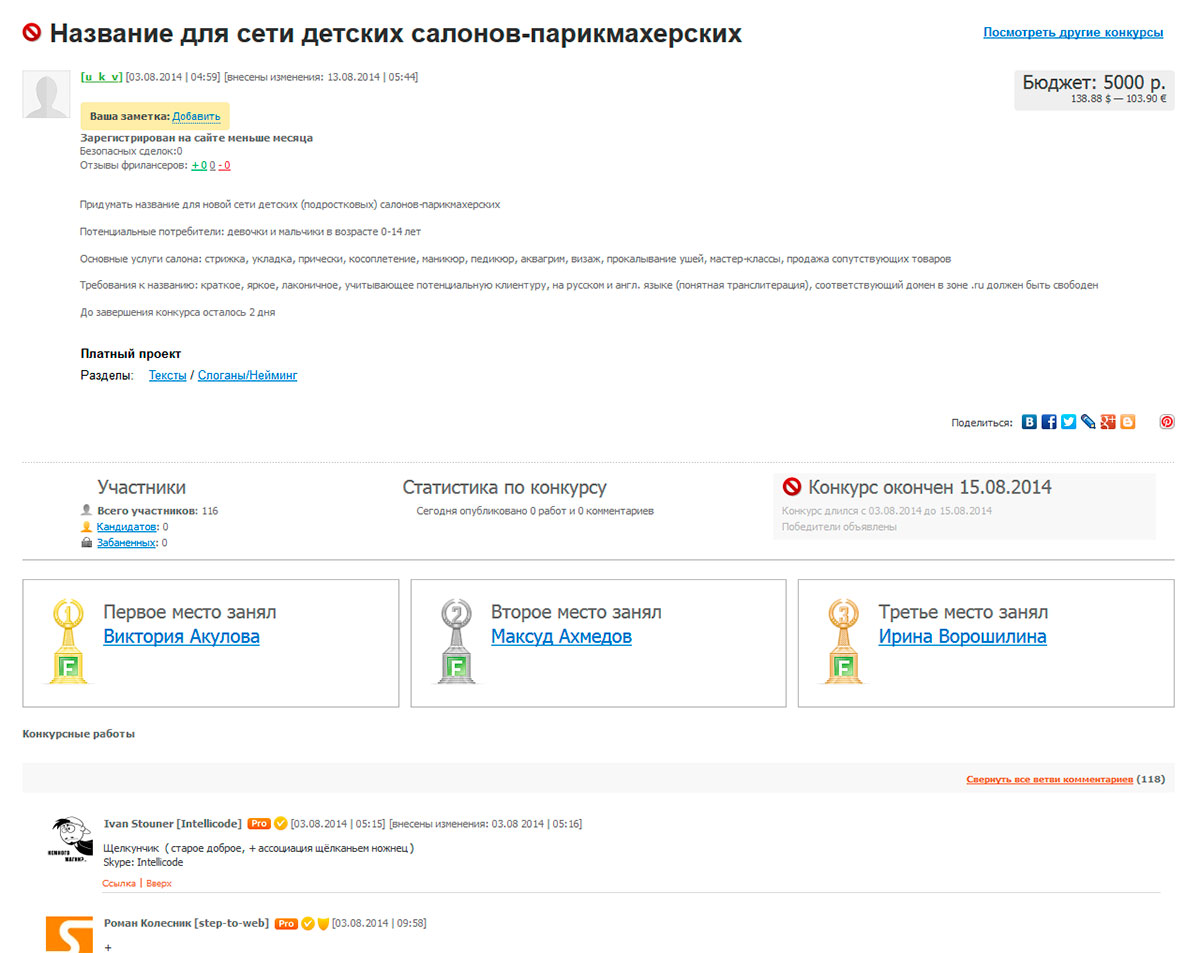Click the page title heading

396,34
